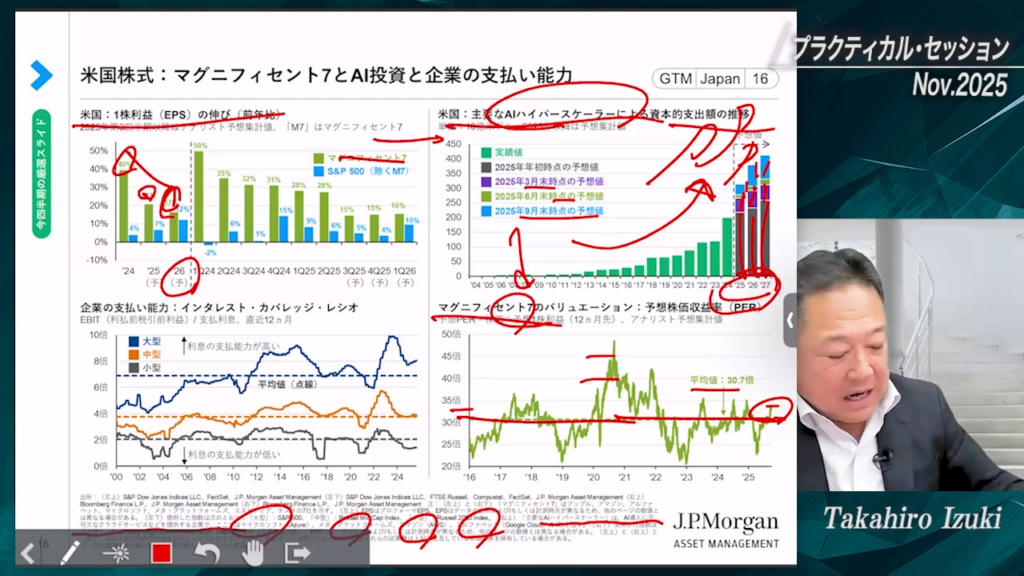Screen dimensions: 1024x576
Task: Click Japan label in header badge
Action: (720, 79)
